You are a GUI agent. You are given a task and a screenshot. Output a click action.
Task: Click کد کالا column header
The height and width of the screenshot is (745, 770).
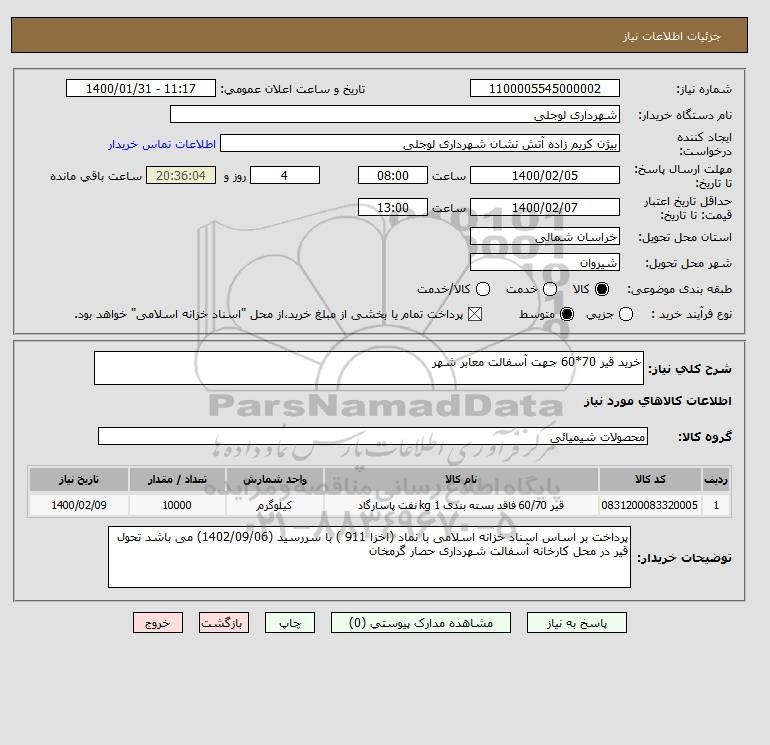click(650, 479)
